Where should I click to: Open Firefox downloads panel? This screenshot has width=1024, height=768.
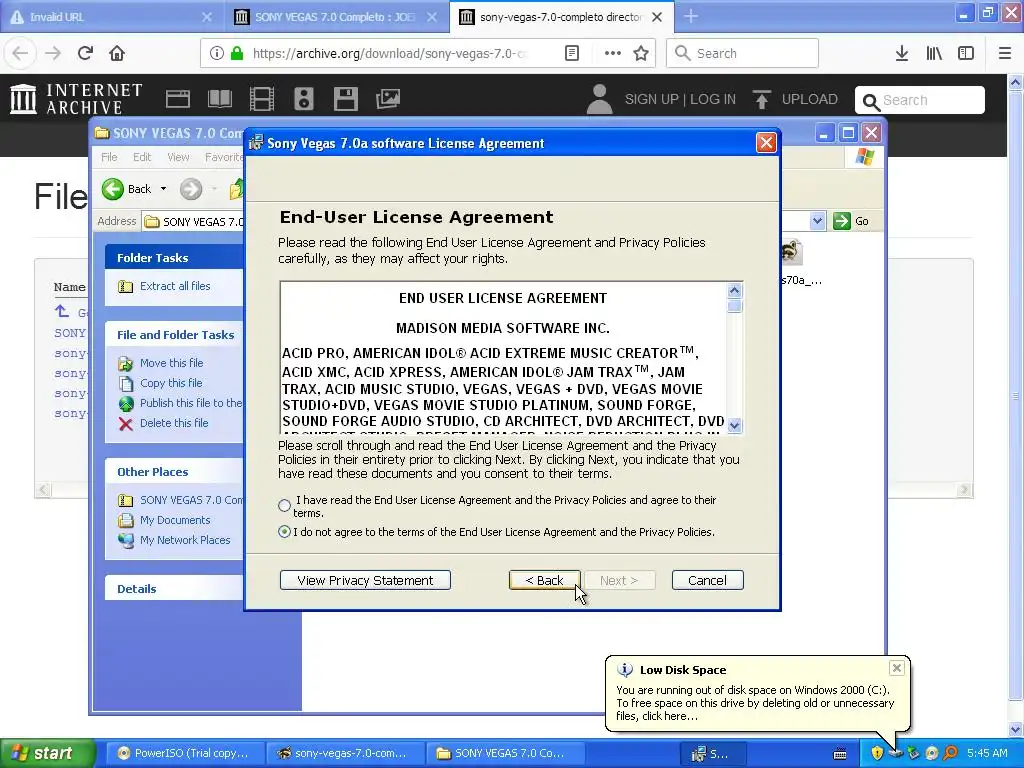pos(902,53)
